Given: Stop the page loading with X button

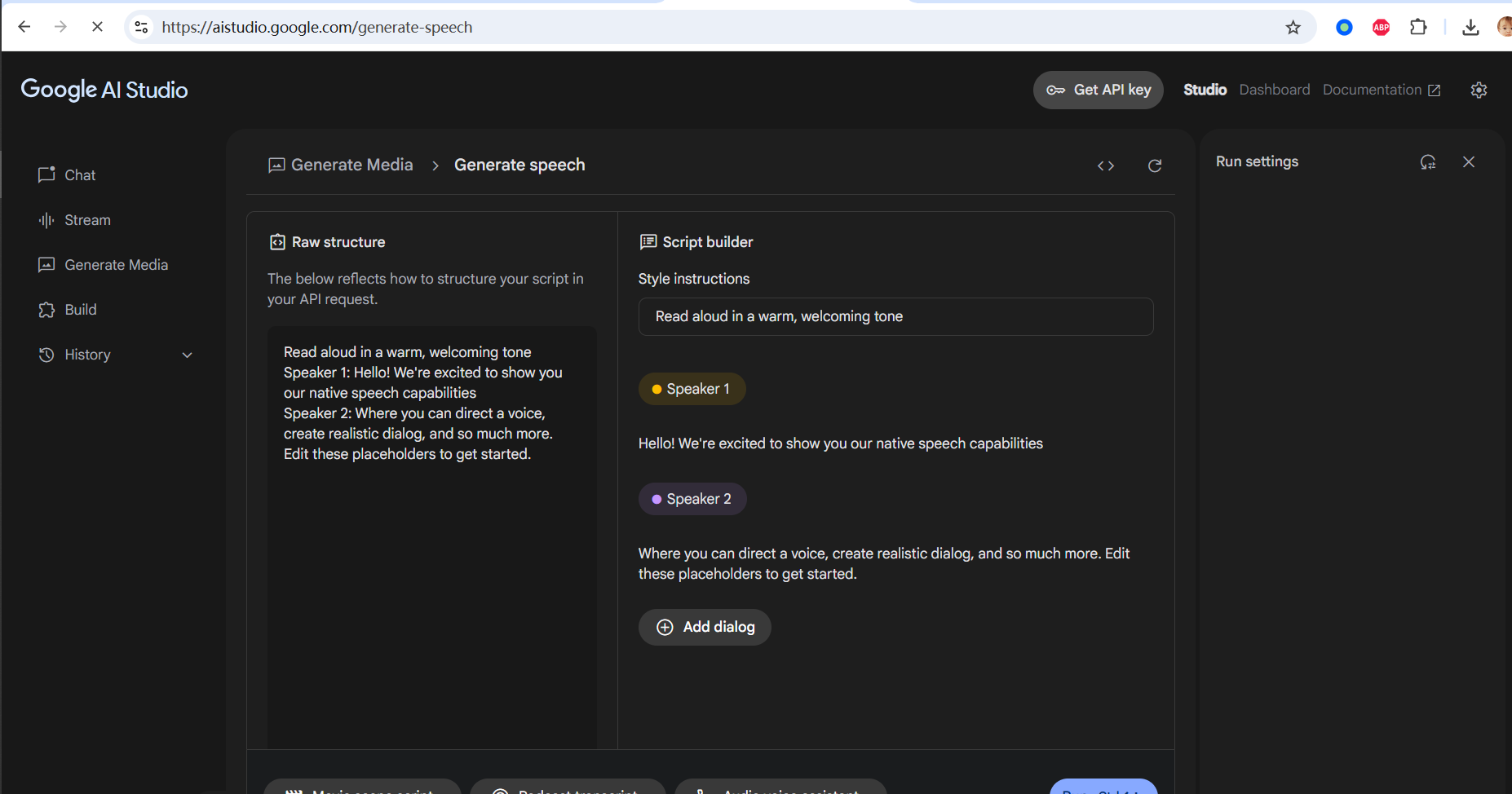Looking at the screenshot, I should (x=97, y=27).
